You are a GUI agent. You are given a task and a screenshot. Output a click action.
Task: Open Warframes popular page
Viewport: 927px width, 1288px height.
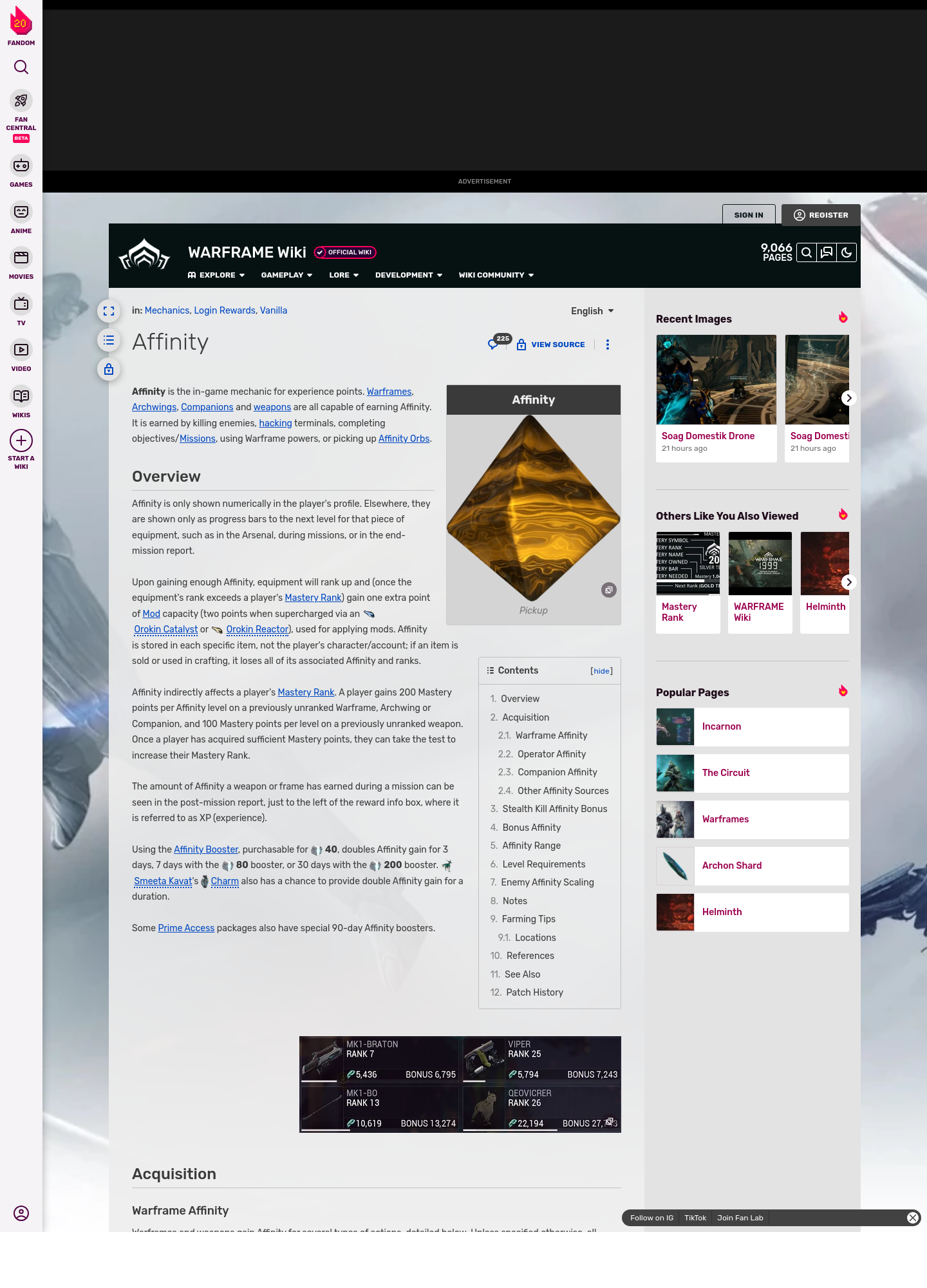click(x=753, y=819)
